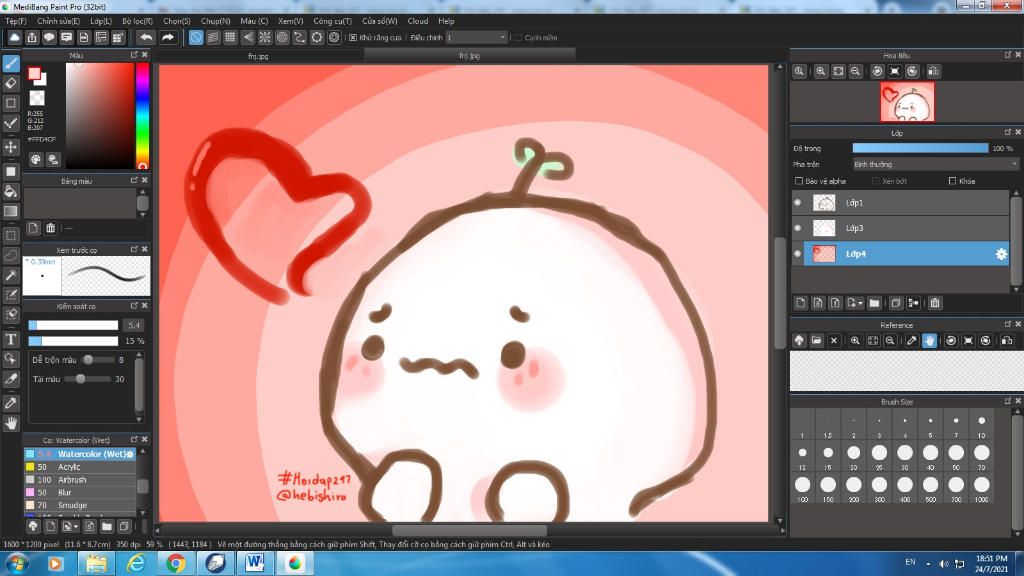Select the Hand tool in left toolbar
1024x576 pixels.
click(11, 423)
